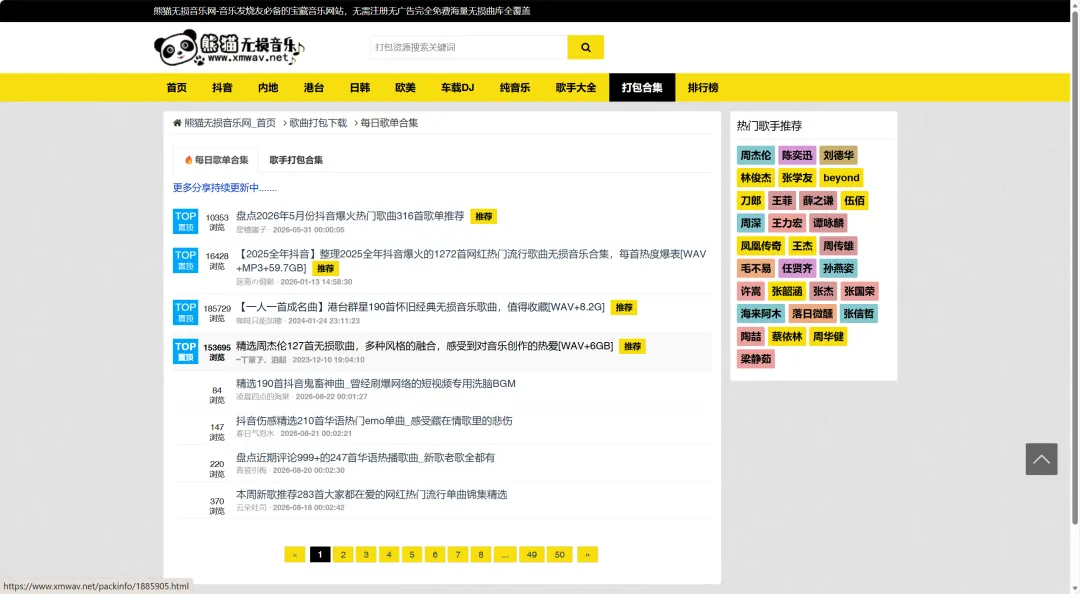The width and height of the screenshot is (1080, 594).
Task: Open the 车载DJ nav item
Action: point(457,88)
